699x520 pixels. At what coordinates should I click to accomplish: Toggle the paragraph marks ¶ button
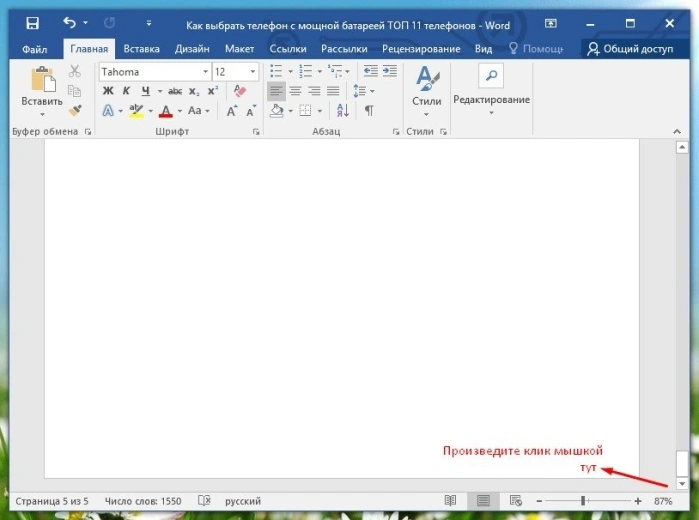(369, 110)
